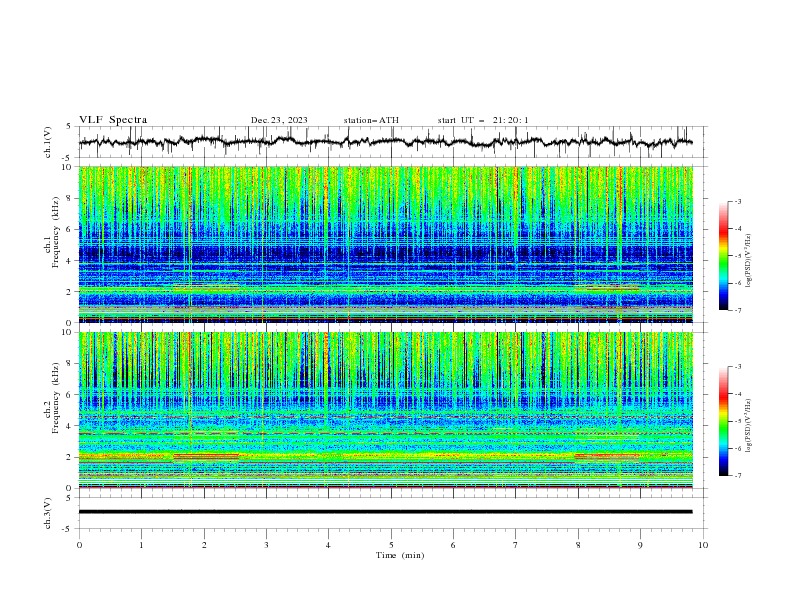Screen dimensions: 792x612
Task: Click the time axis tick label '8'
Action: click(x=578, y=545)
